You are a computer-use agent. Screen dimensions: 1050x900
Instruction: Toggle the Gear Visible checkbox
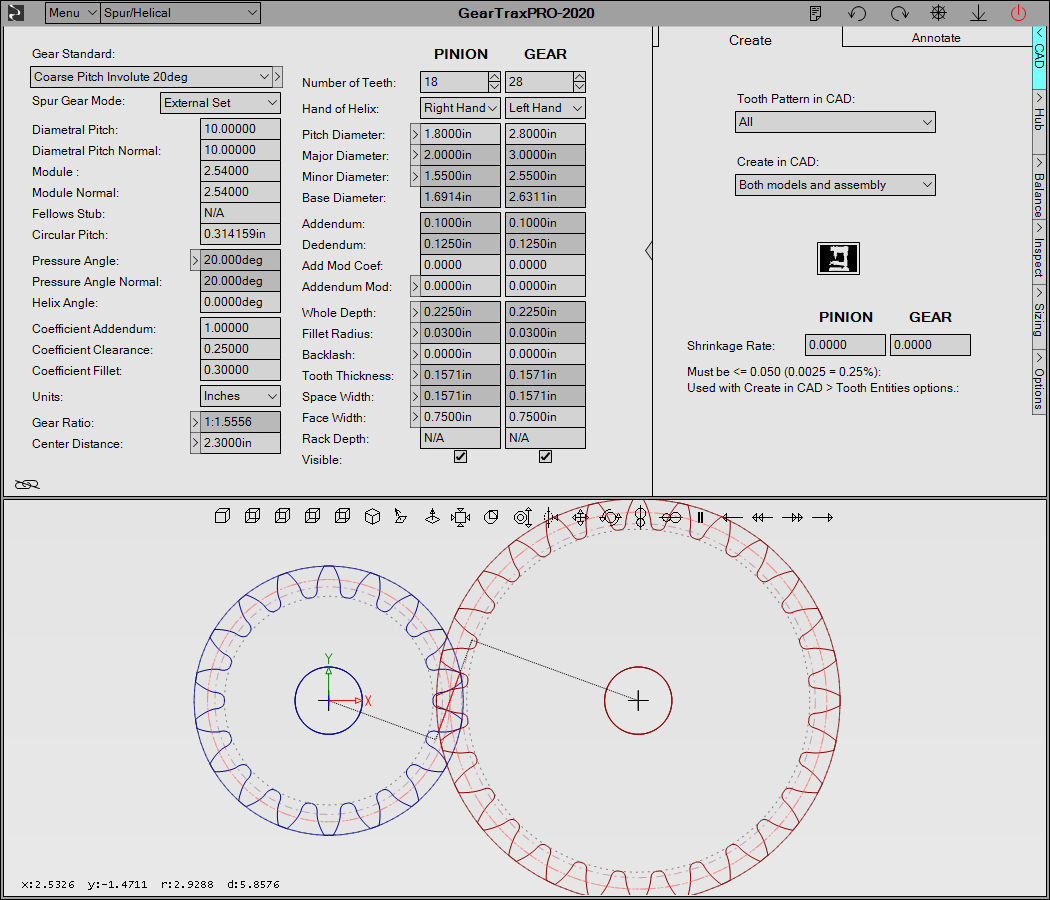(545, 457)
